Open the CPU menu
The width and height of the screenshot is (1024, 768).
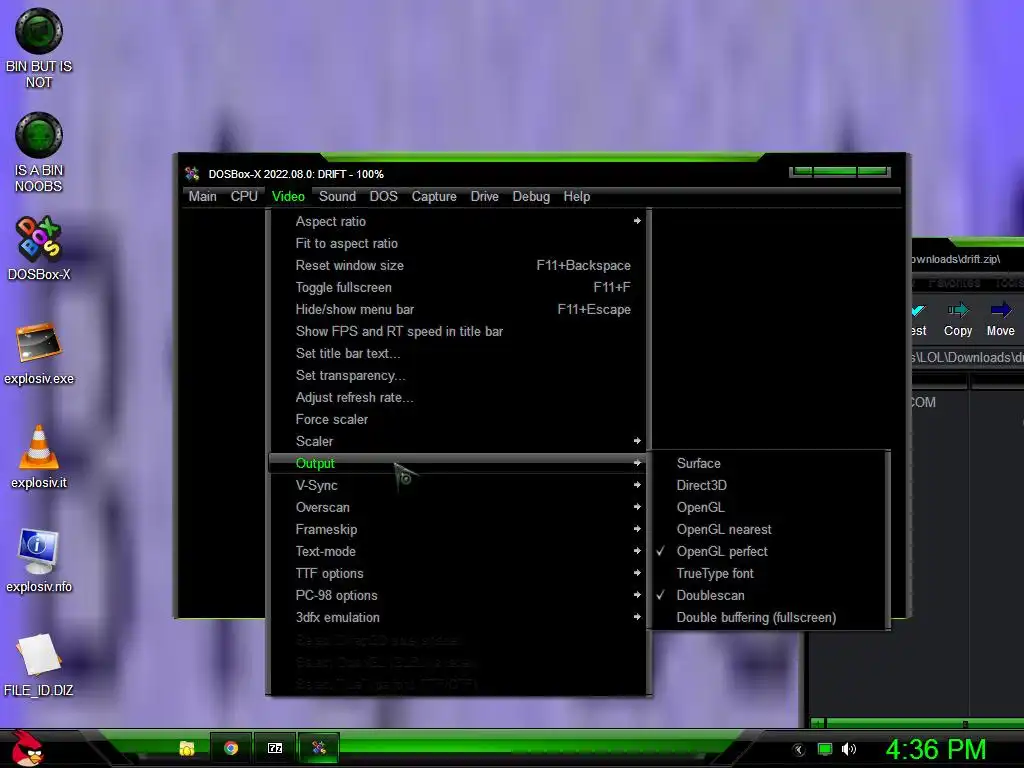tap(244, 197)
